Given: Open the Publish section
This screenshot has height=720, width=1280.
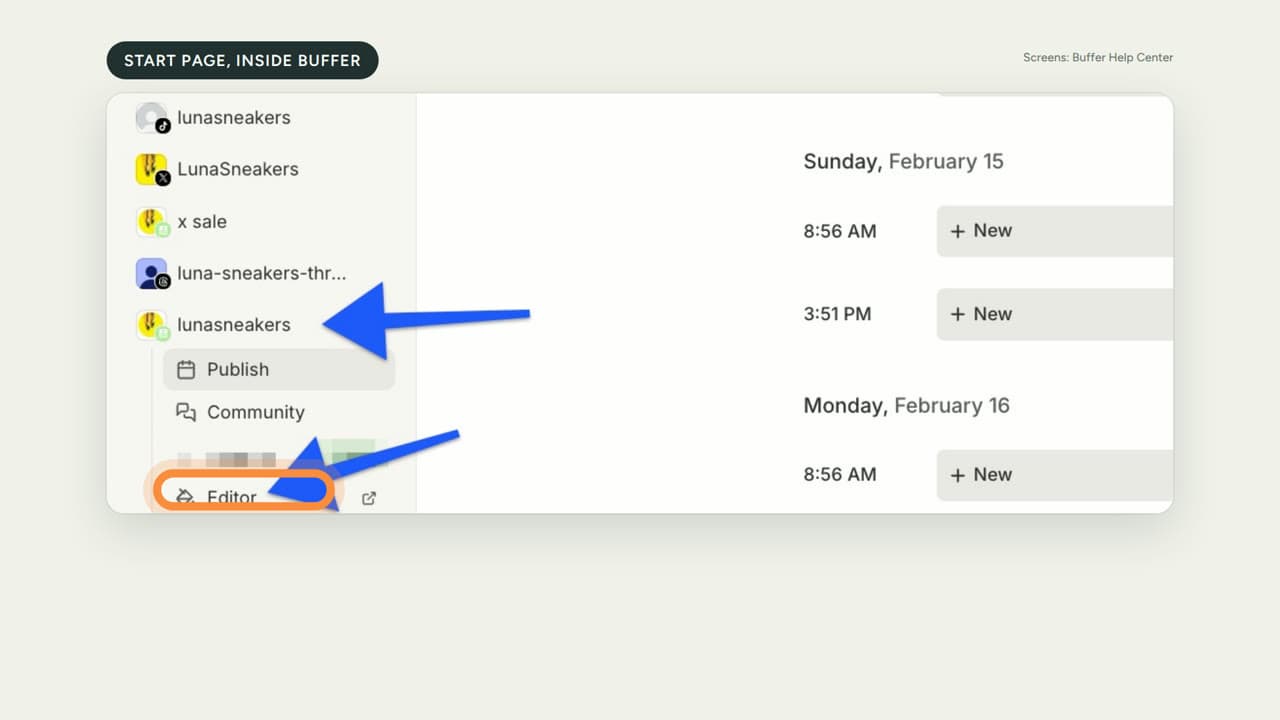Looking at the screenshot, I should [x=279, y=370].
